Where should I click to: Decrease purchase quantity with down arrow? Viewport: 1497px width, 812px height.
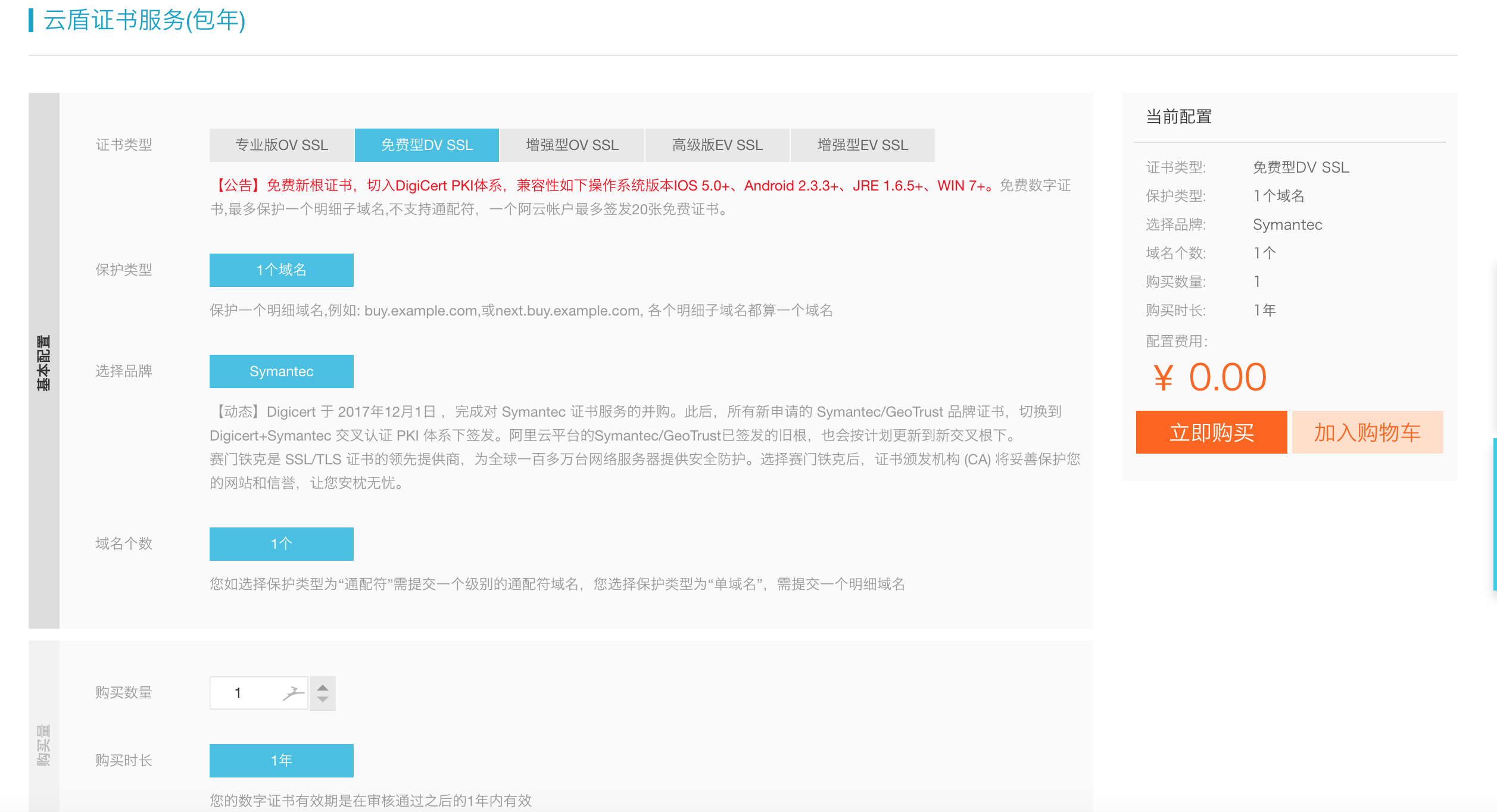tap(323, 700)
